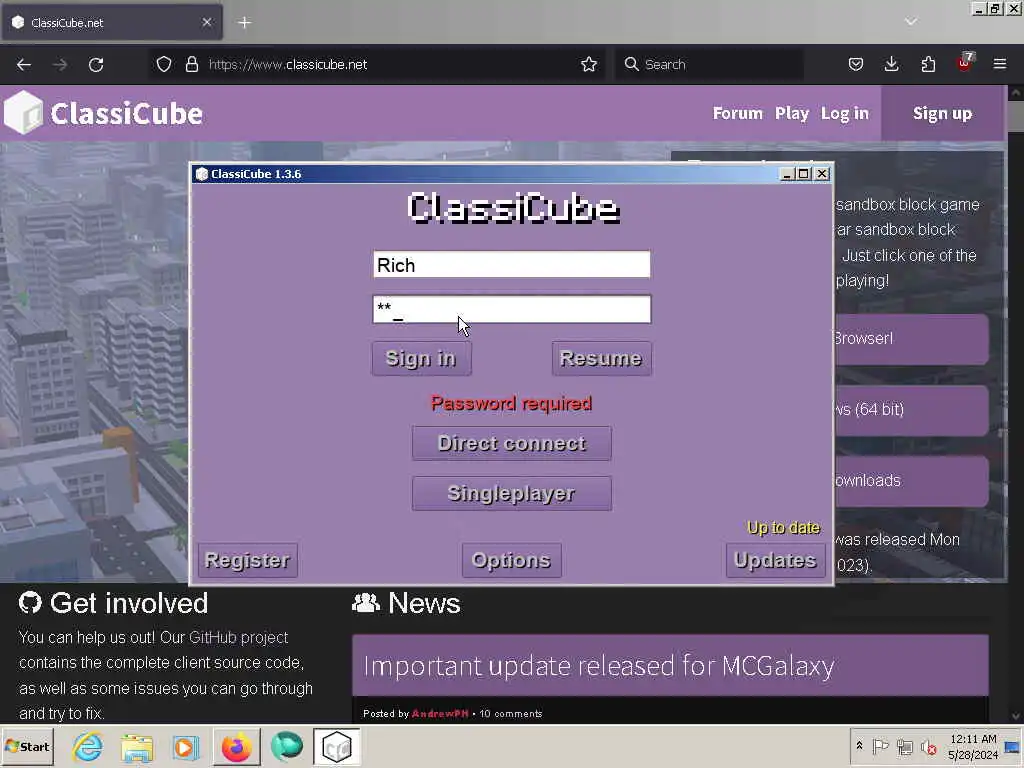Minimize the ClassiCube 1.3.6 launcher window
The height and width of the screenshot is (768, 1024).
tap(786, 174)
